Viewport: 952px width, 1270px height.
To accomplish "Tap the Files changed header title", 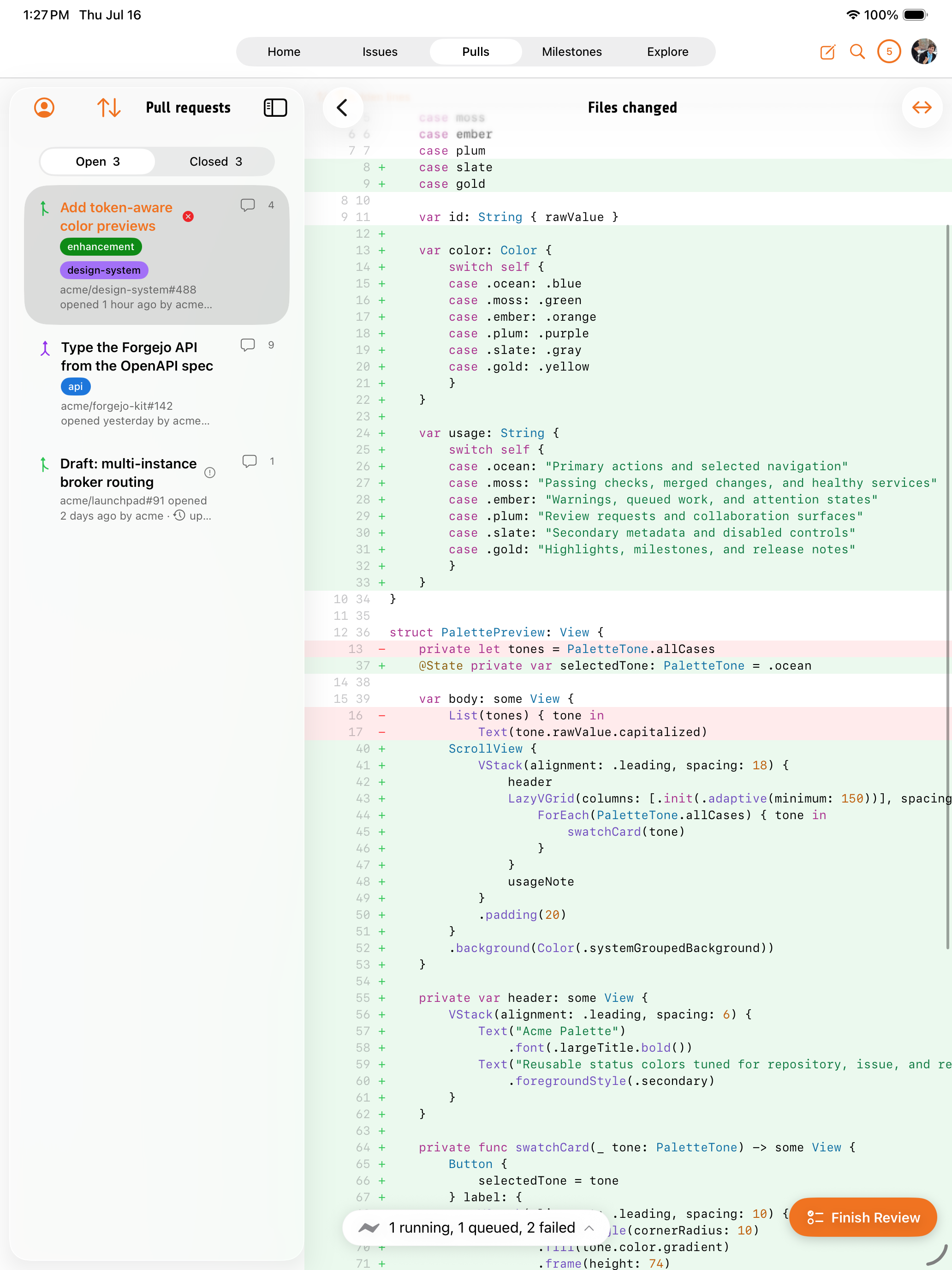I will [632, 108].
